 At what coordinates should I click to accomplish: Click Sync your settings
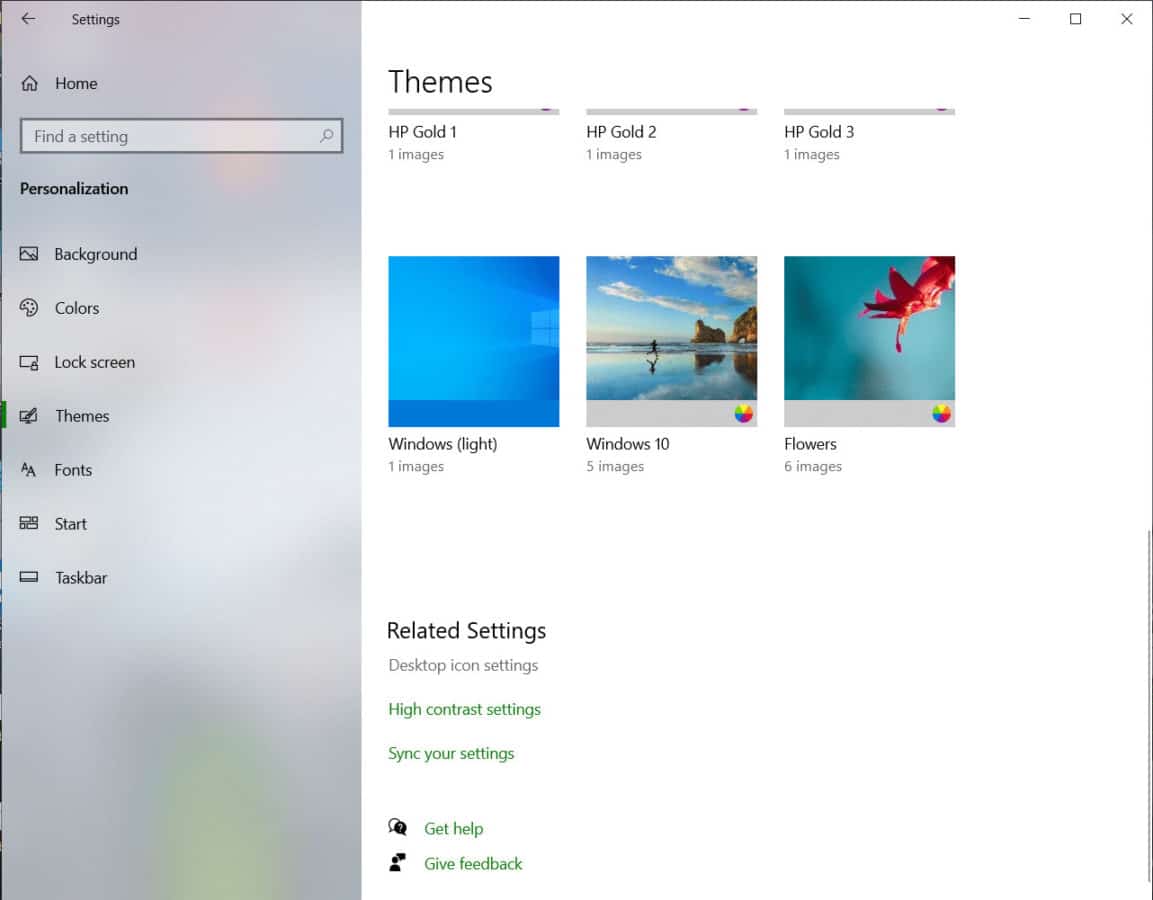451,753
